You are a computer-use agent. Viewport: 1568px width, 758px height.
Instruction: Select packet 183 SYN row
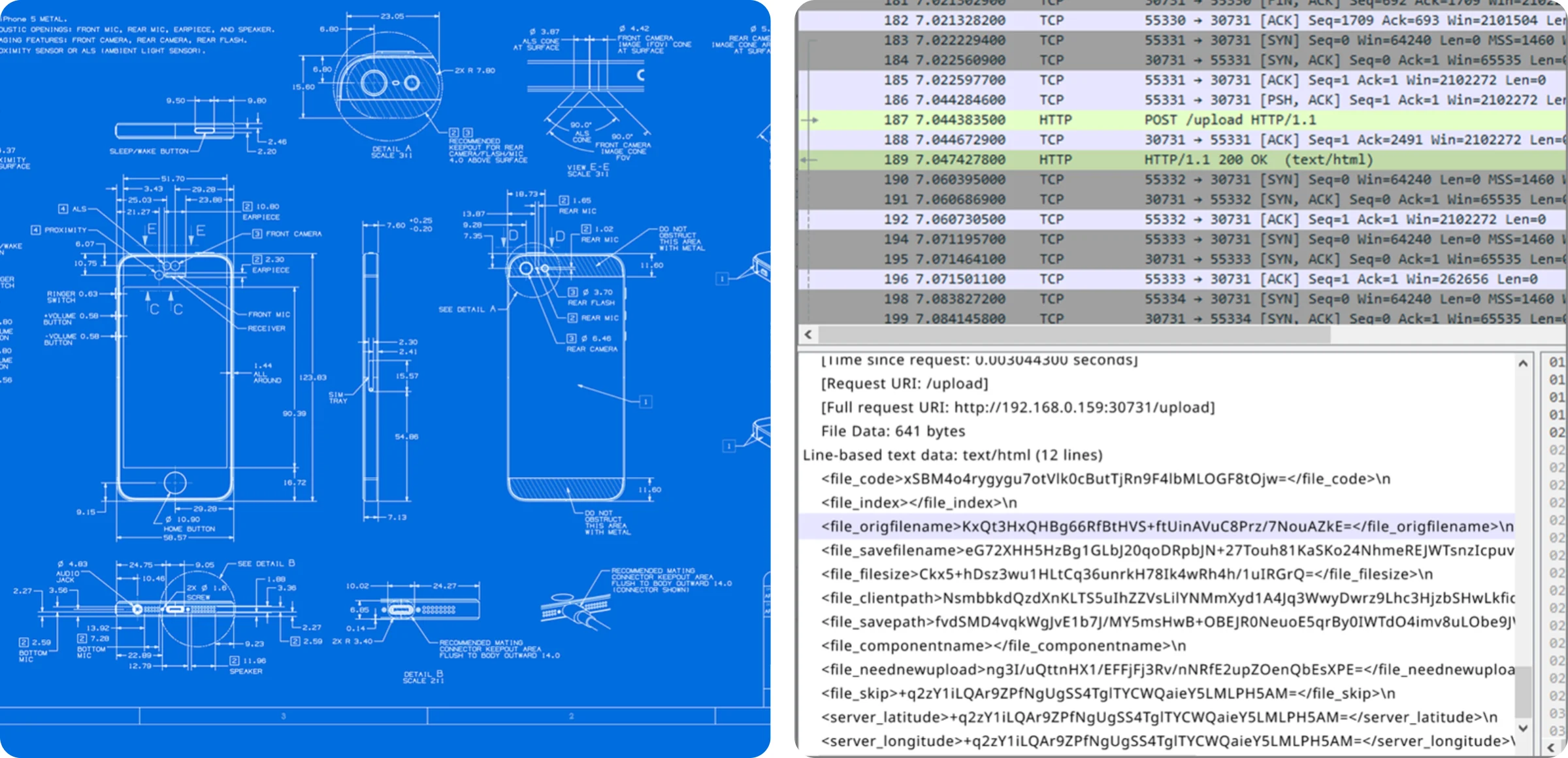(1183, 41)
